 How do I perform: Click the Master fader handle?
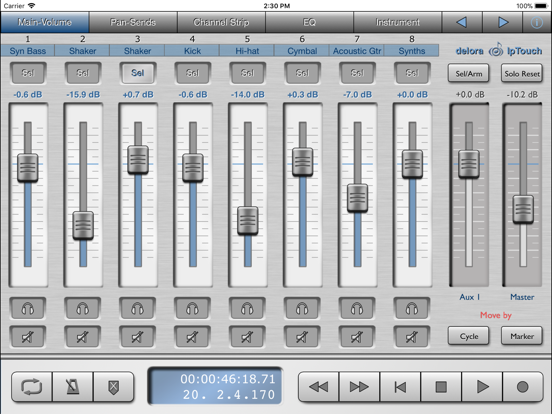(x=523, y=209)
